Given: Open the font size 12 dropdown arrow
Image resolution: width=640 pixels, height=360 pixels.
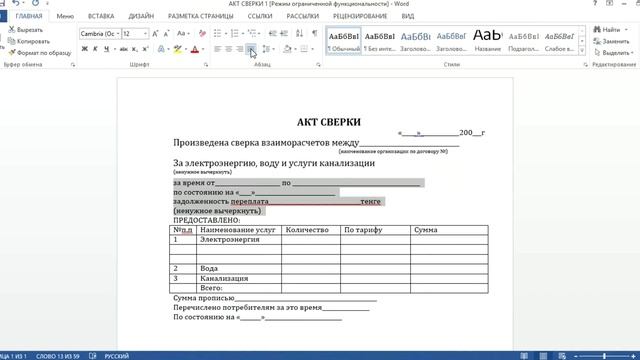Looking at the screenshot, I should pos(145,34).
